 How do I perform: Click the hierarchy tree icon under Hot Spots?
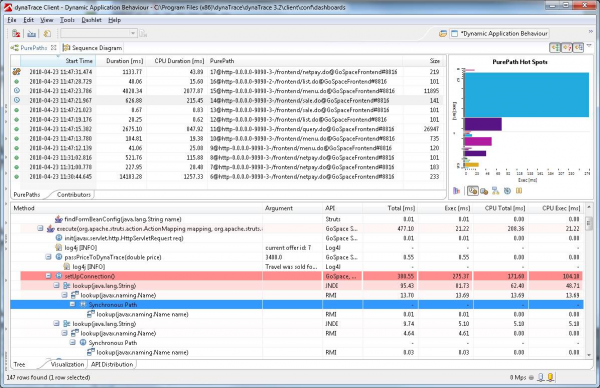(496, 191)
